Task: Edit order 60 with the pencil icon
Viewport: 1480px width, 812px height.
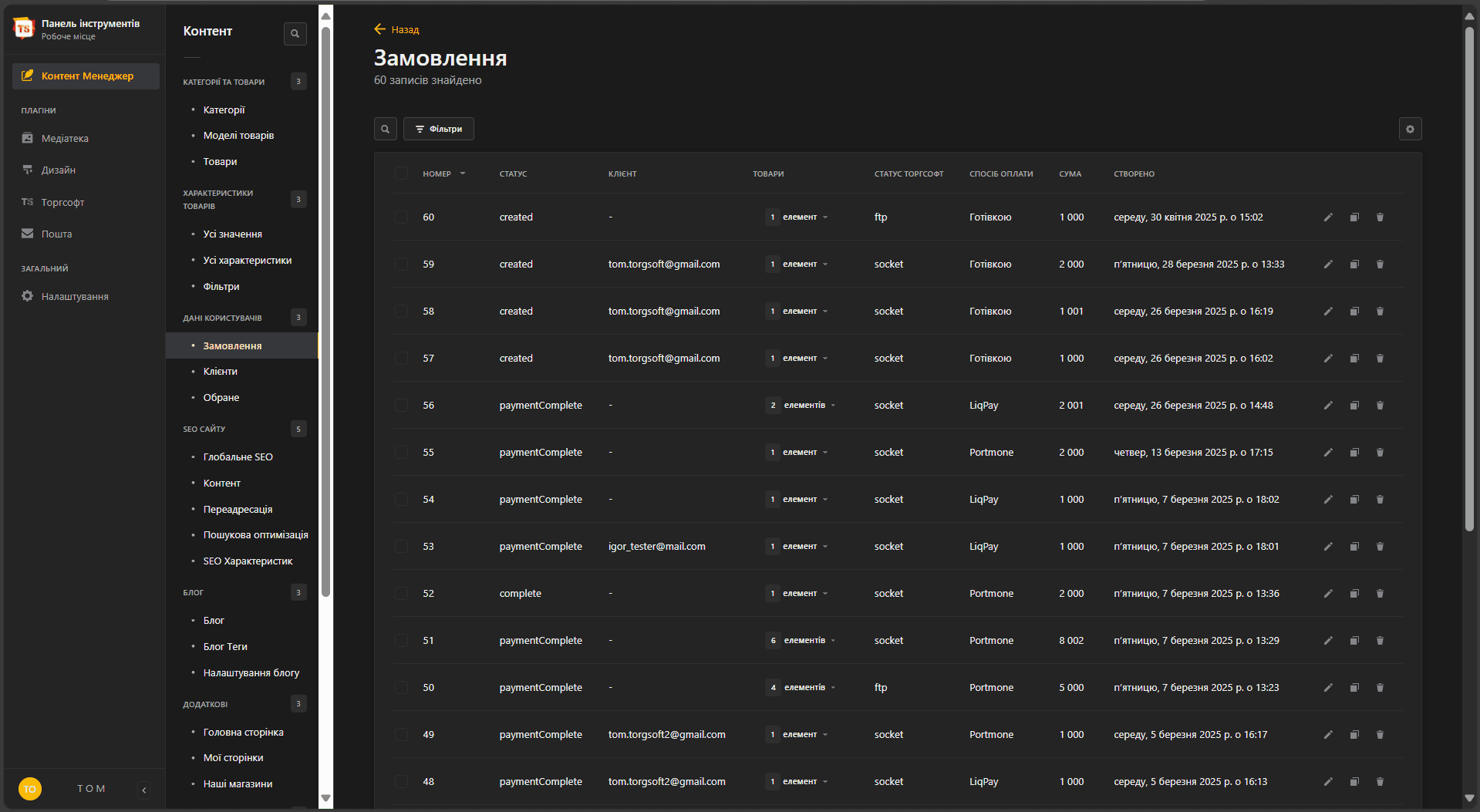Action: [x=1328, y=217]
